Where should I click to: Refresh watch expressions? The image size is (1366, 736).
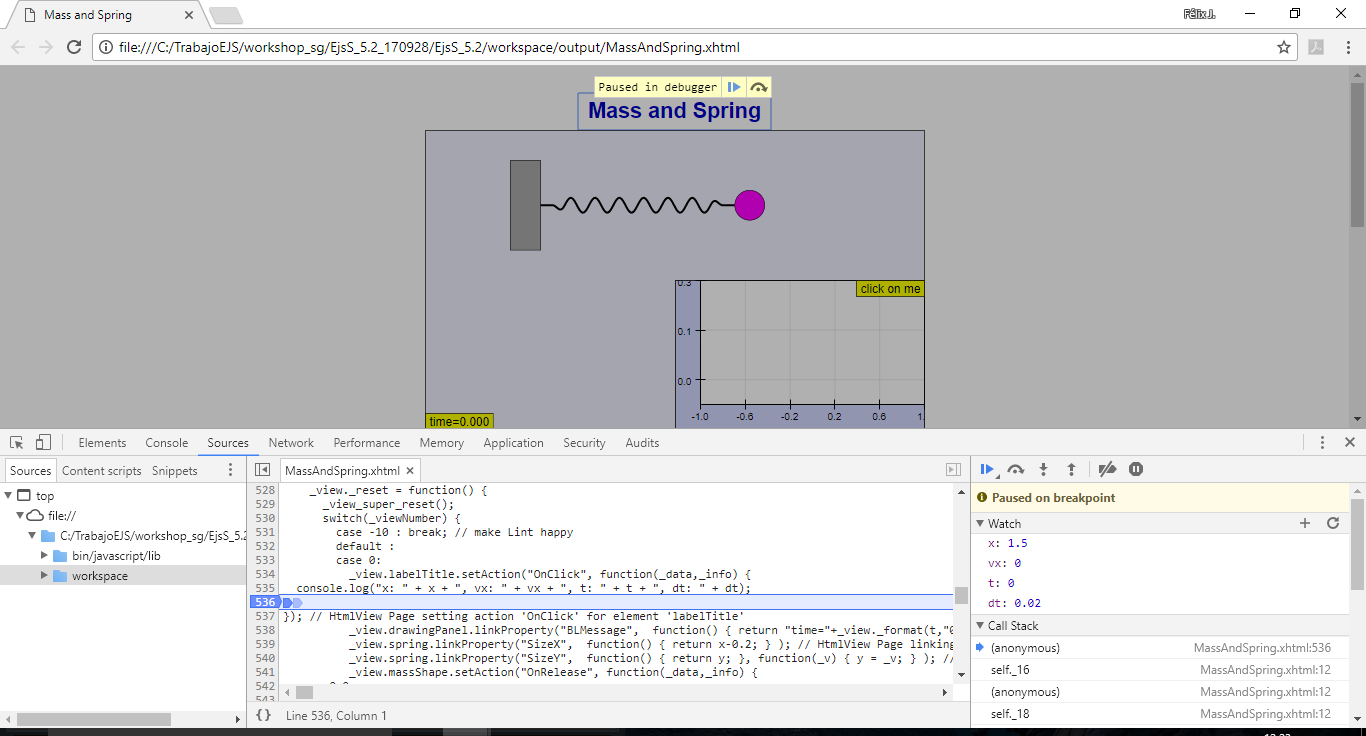[x=1332, y=523]
